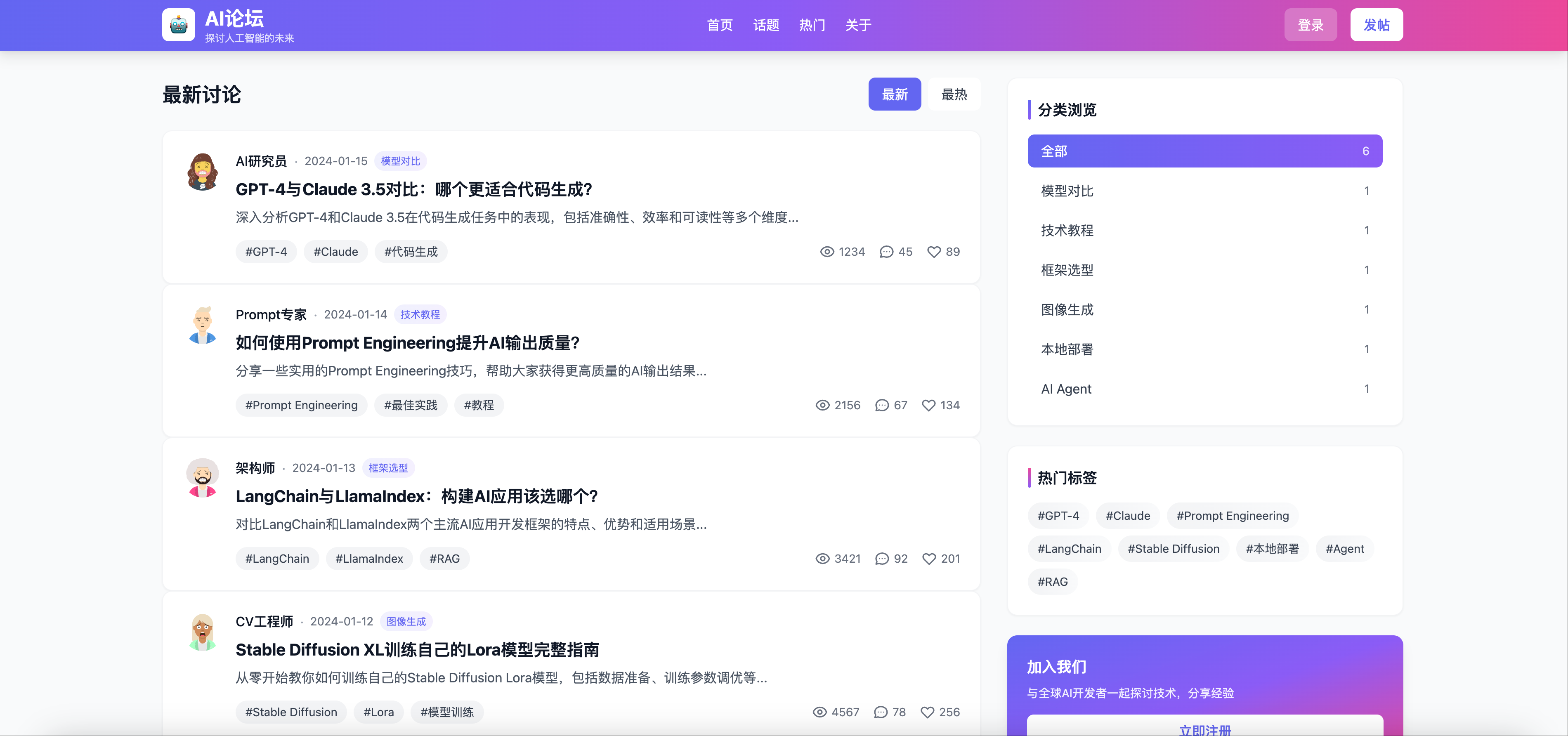Select 全部 category filter
The image size is (1568, 736).
pos(1204,151)
